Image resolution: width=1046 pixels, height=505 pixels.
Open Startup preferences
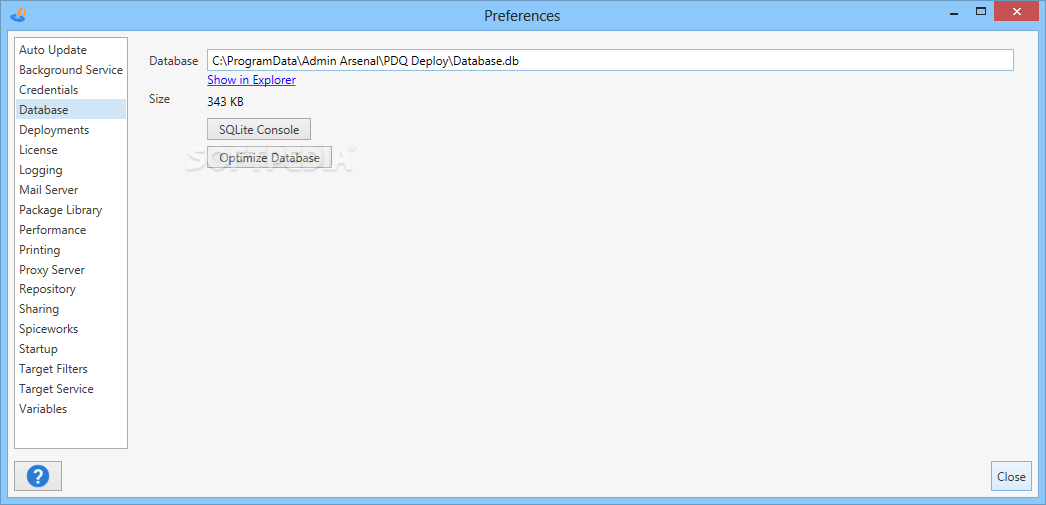71,350
